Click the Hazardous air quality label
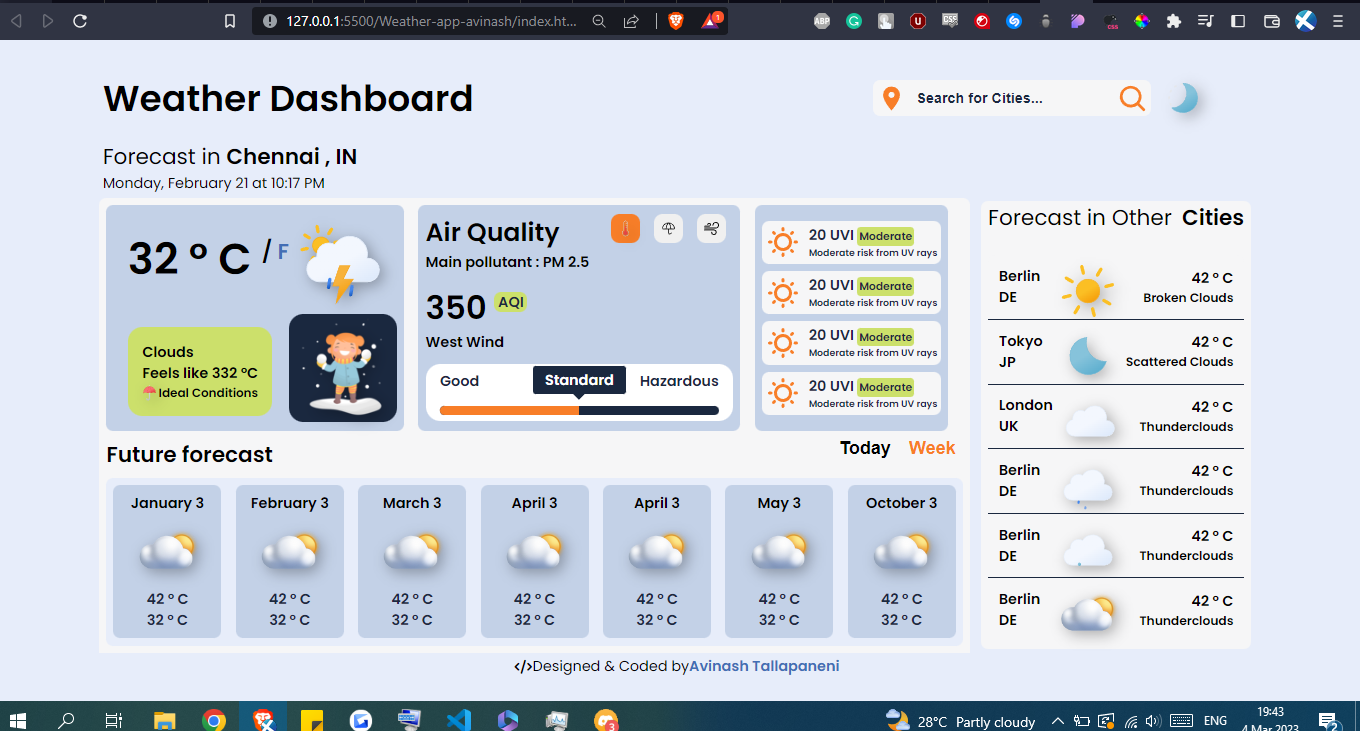Image resolution: width=1360 pixels, height=731 pixels. tap(679, 381)
